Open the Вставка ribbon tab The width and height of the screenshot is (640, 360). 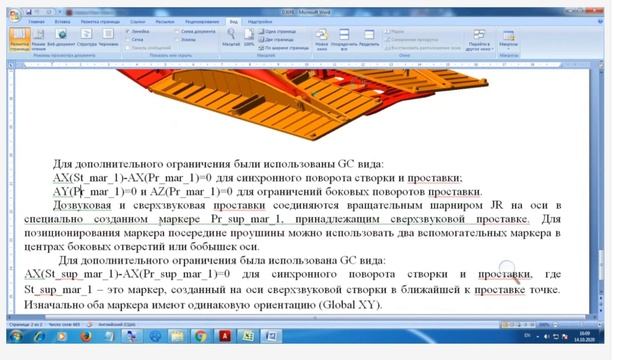pos(62,22)
